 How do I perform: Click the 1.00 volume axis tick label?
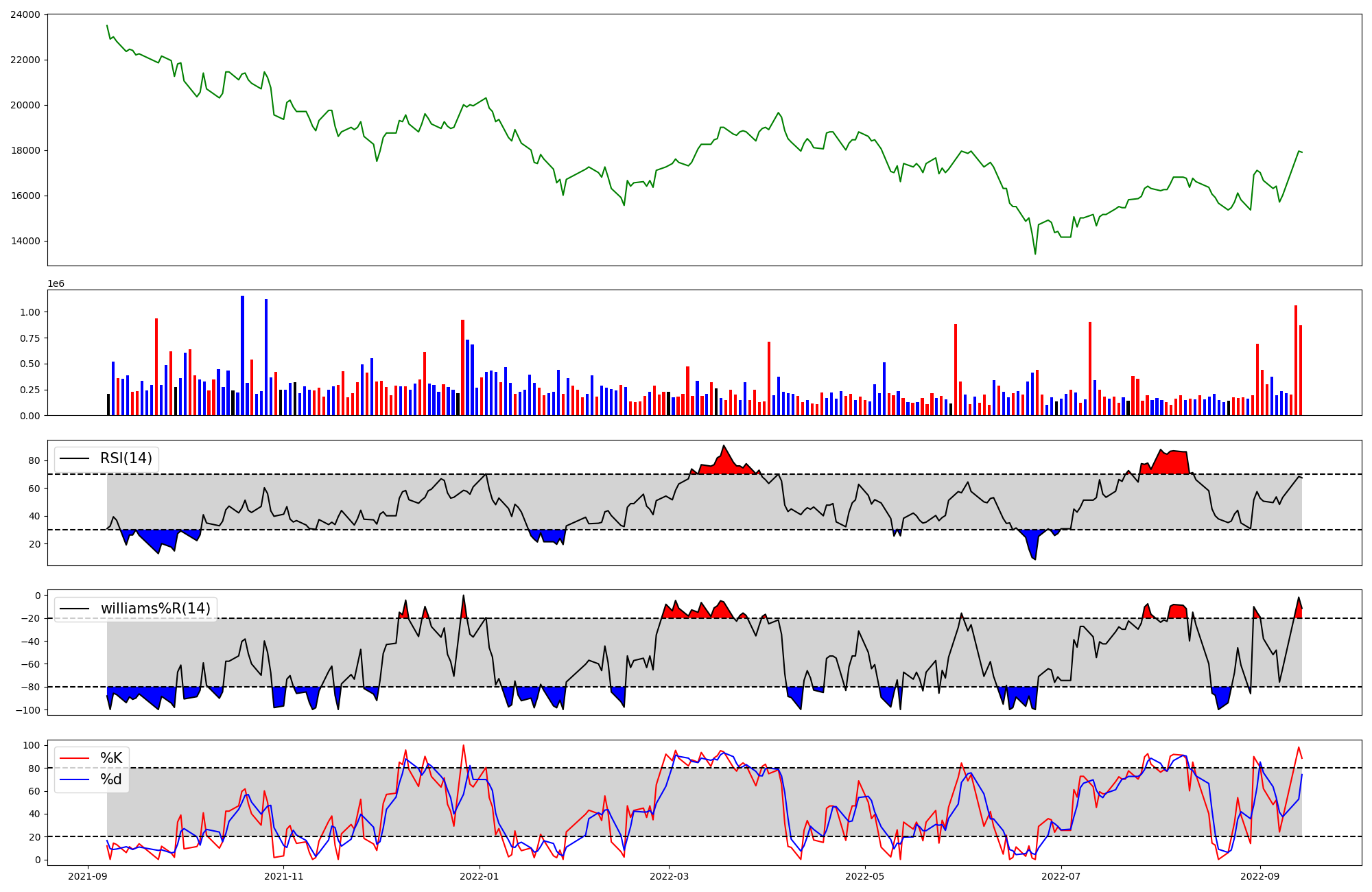pos(30,312)
